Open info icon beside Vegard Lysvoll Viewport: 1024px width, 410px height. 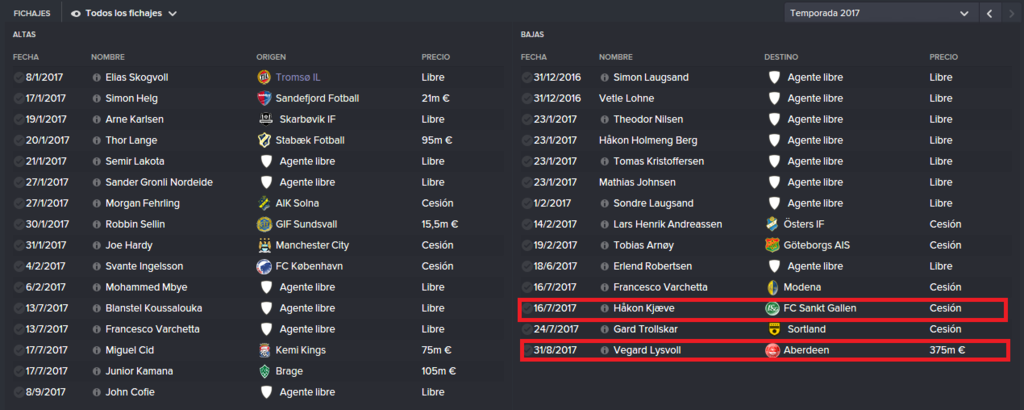click(x=605, y=351)
